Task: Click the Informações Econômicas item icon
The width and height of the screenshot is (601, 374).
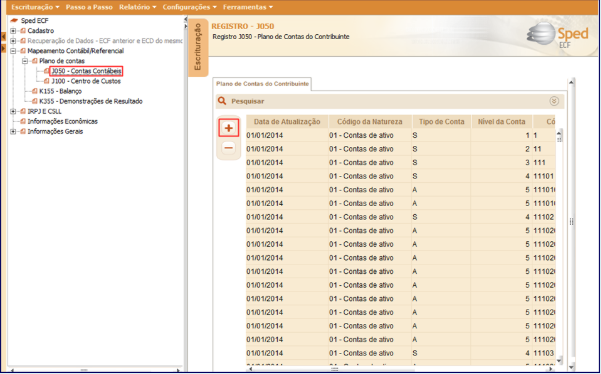Action: (23, 121)
